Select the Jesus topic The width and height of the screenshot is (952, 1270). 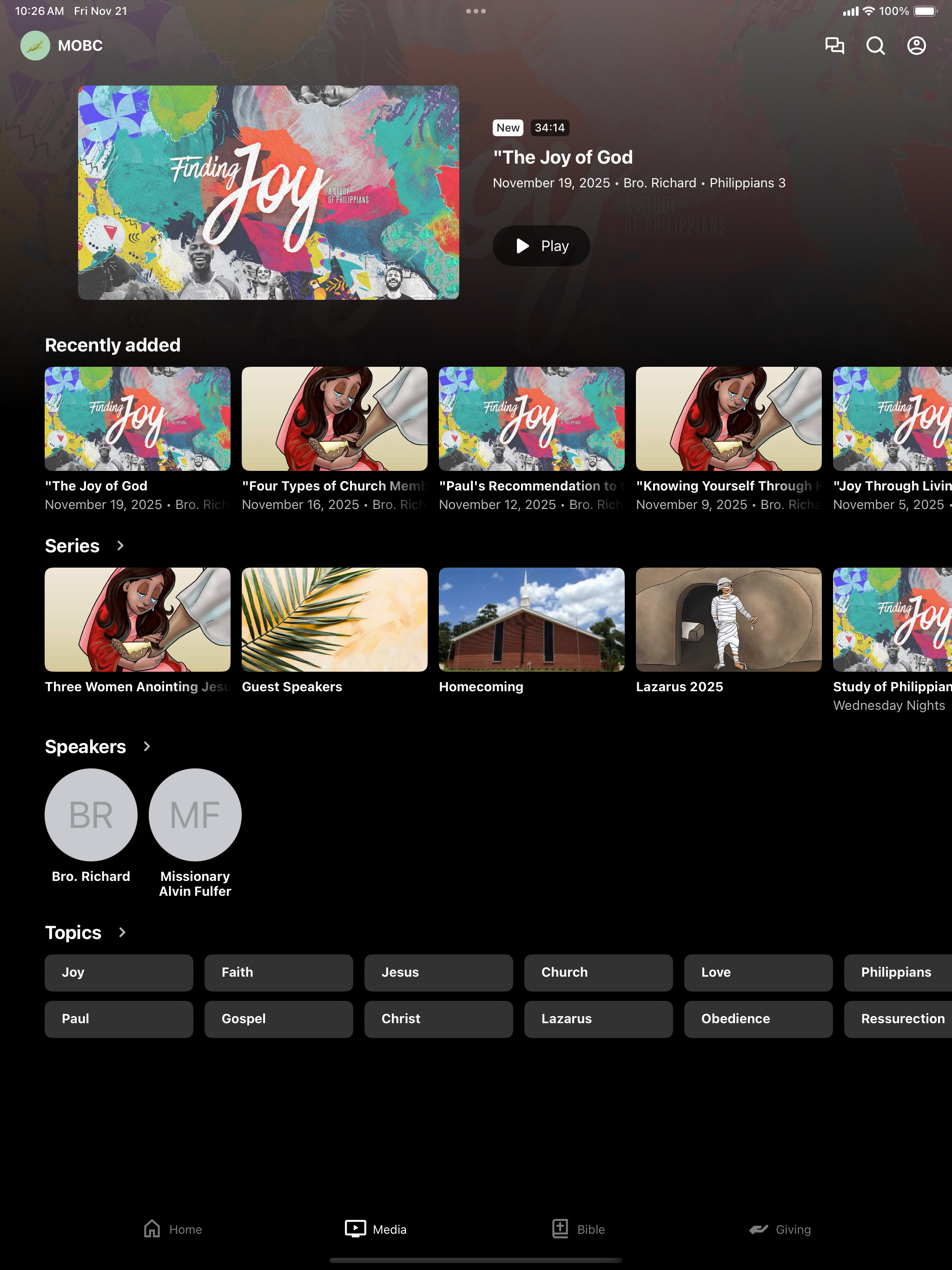click(x=439, y=972)
